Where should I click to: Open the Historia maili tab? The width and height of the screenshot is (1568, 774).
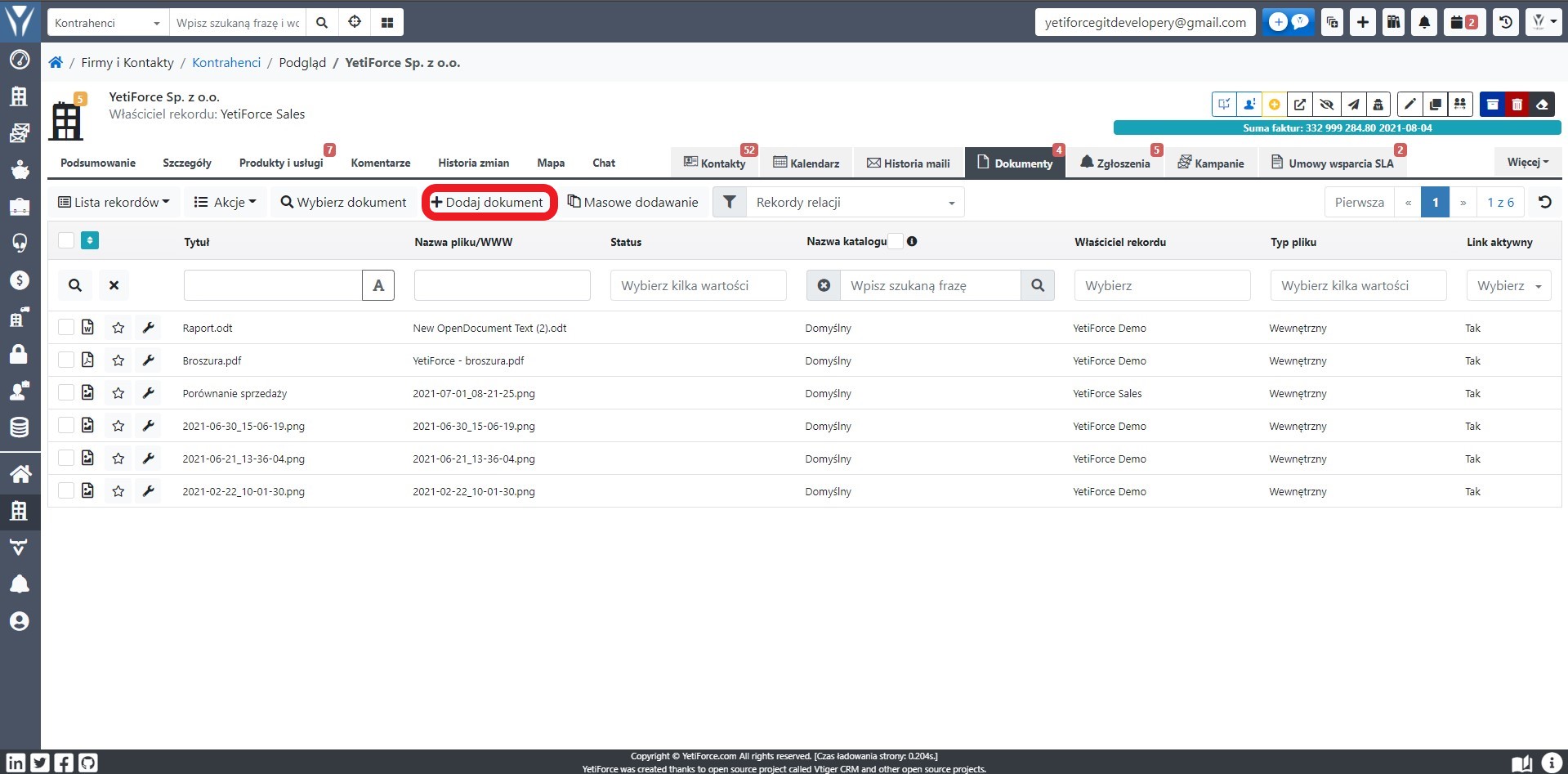[909, 163]
